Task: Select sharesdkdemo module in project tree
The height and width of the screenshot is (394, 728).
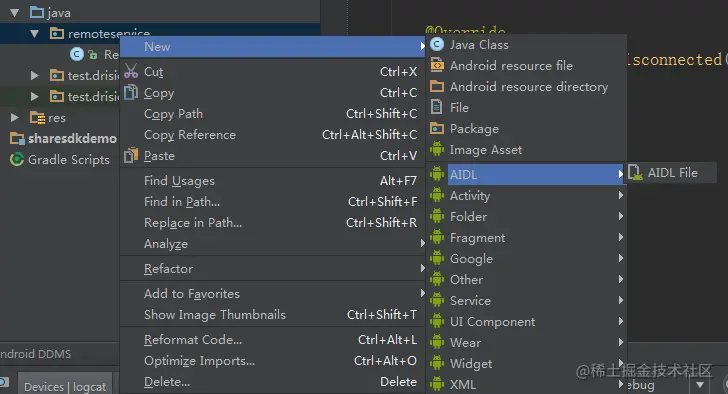Action: pyautogui.click(x=72, y=139)
